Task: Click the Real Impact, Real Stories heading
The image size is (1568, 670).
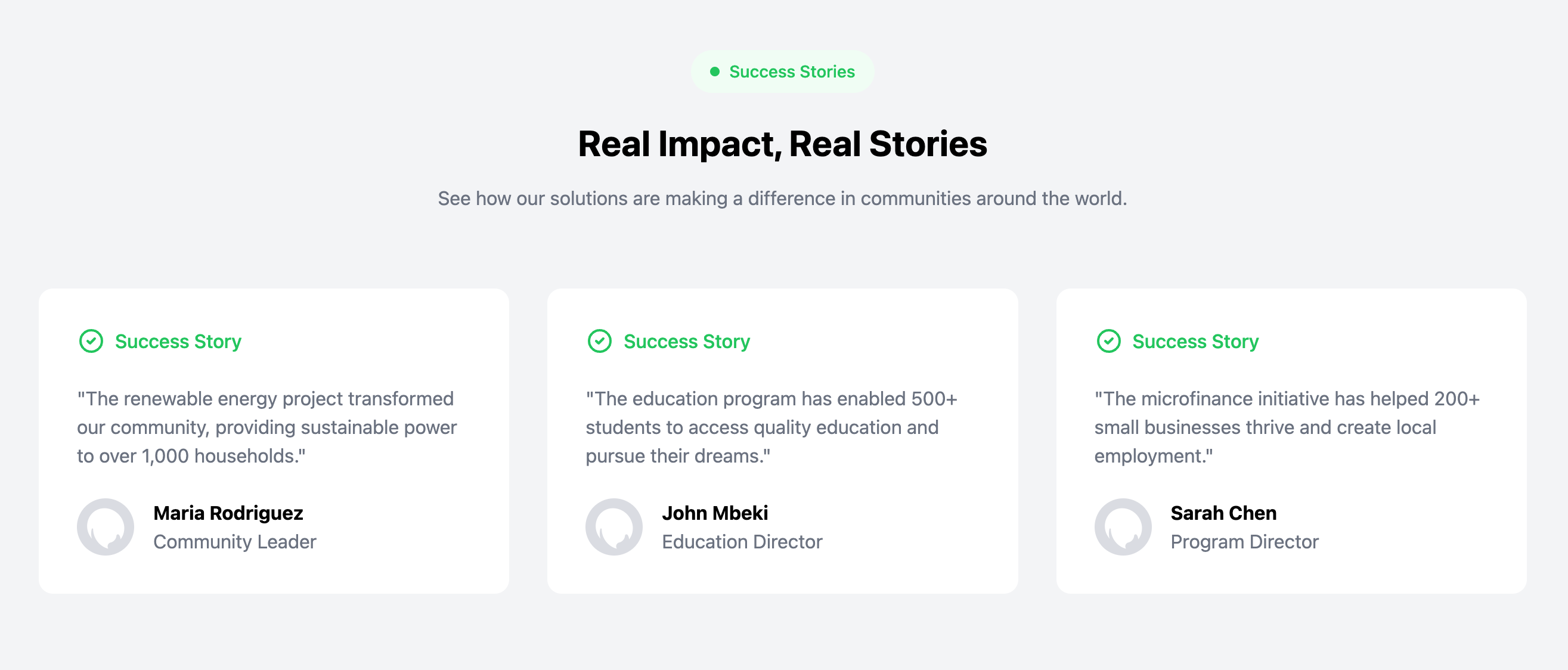Action: point(783,144)
